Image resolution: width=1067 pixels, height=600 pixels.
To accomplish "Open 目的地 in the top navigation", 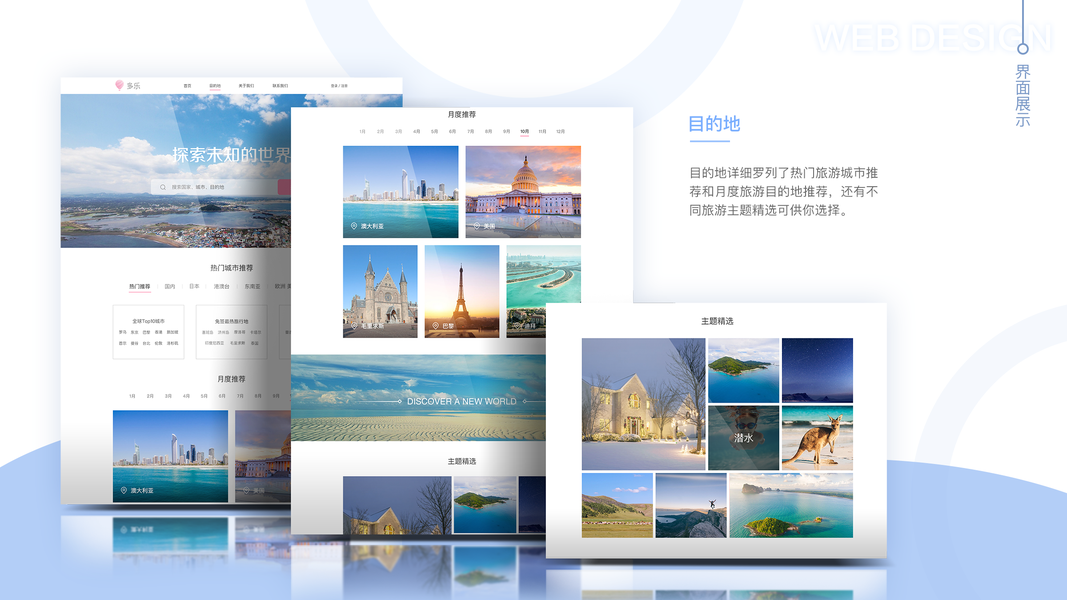I will 215,86.
